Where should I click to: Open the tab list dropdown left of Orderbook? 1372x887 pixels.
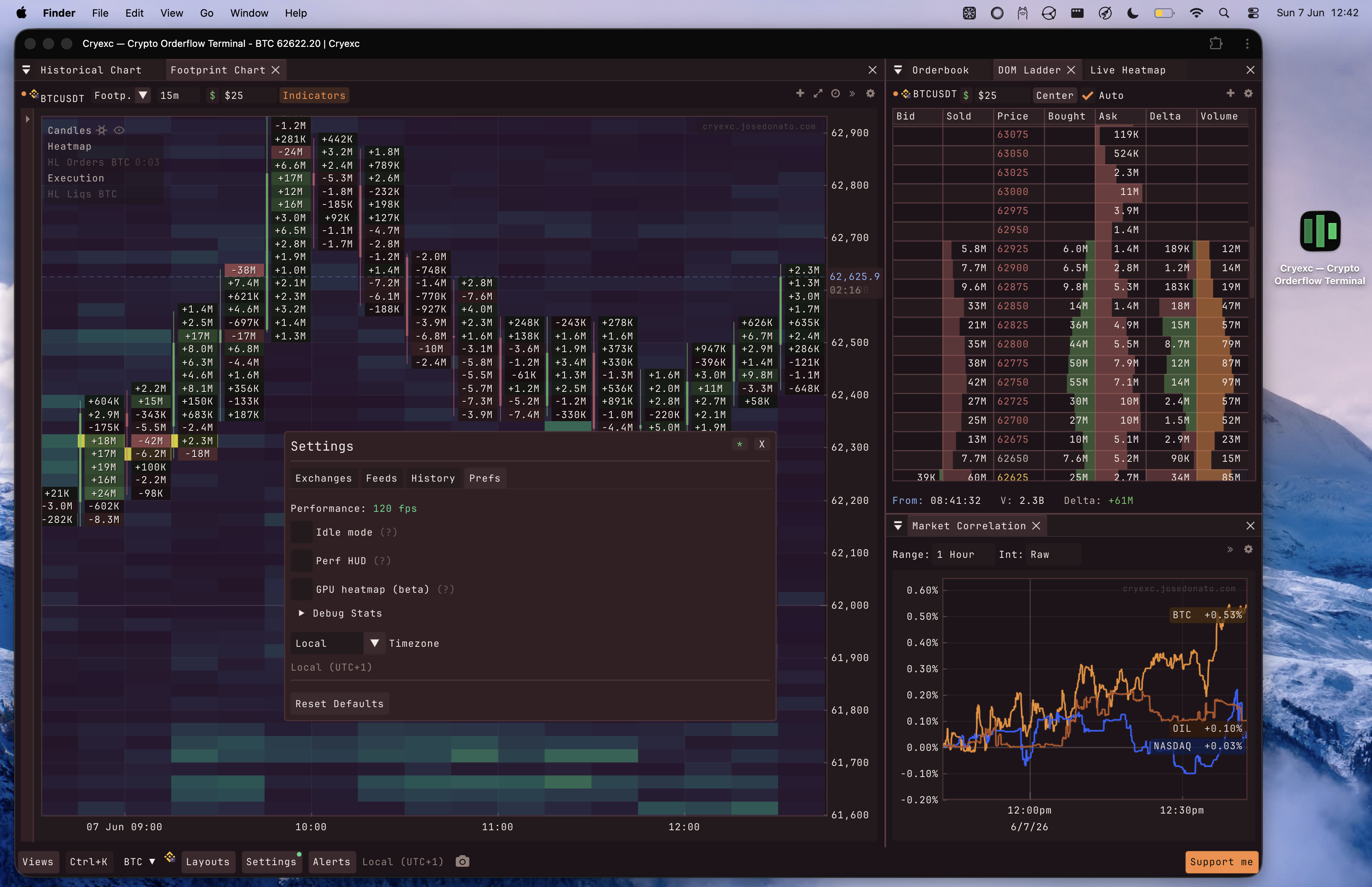coord(898,70)
